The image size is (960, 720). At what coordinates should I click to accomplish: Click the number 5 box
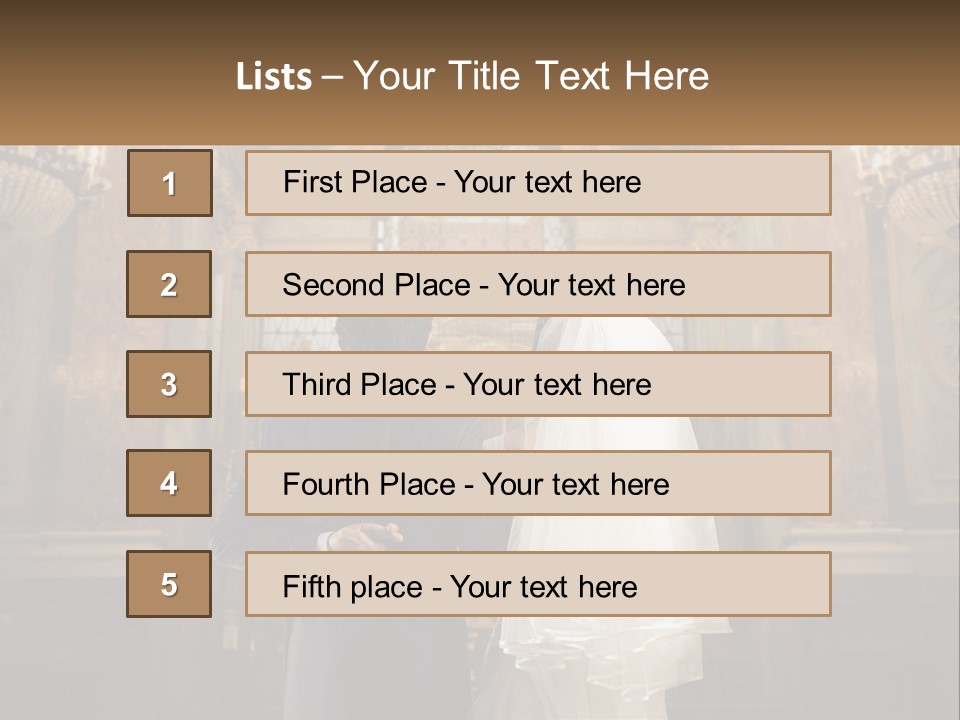point(169,584)
